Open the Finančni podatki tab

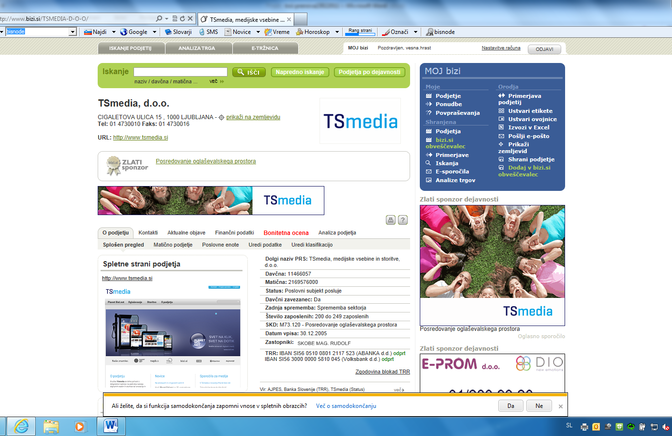point(234,232)
